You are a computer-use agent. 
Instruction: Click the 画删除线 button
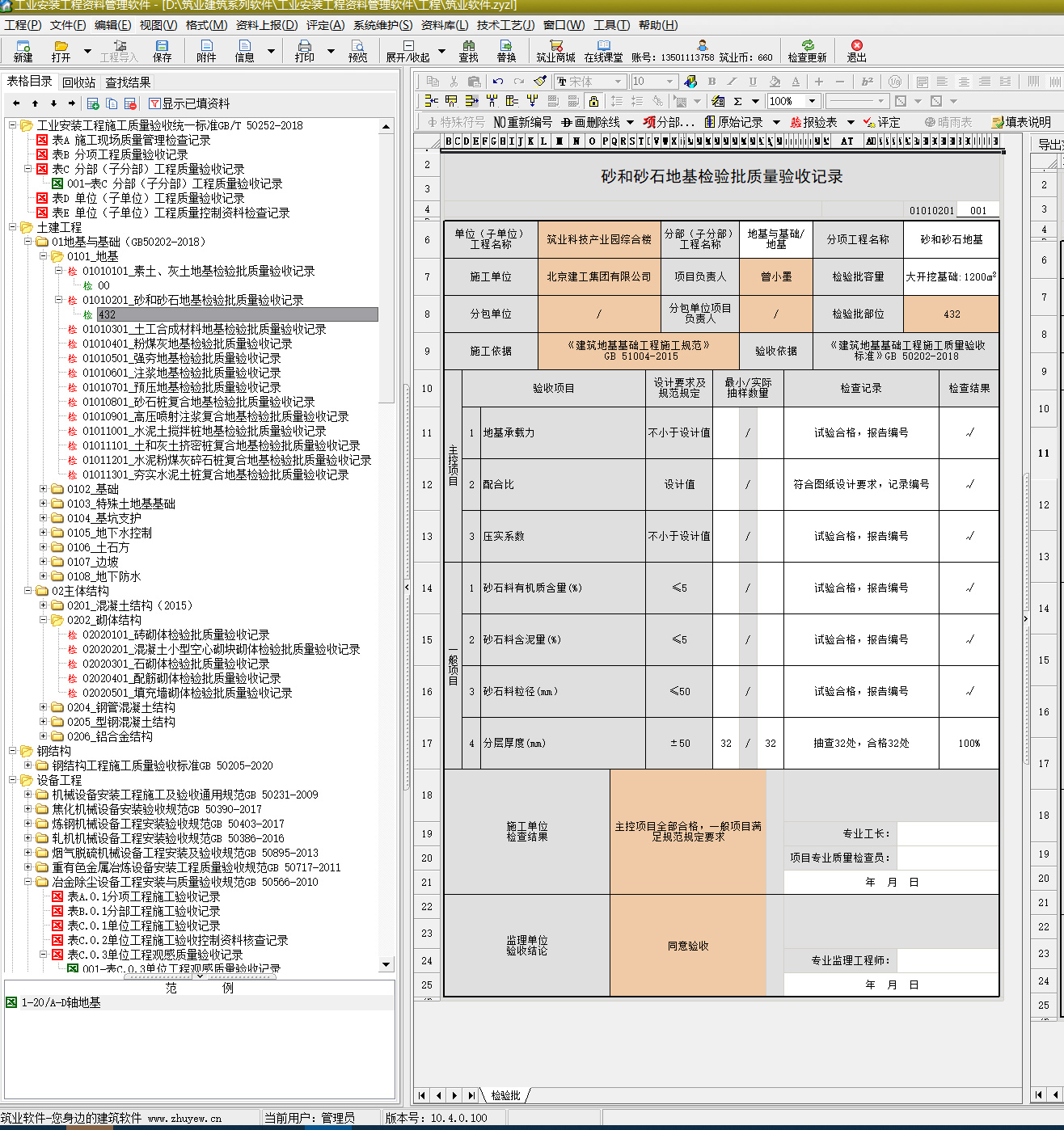click(591, 122)
